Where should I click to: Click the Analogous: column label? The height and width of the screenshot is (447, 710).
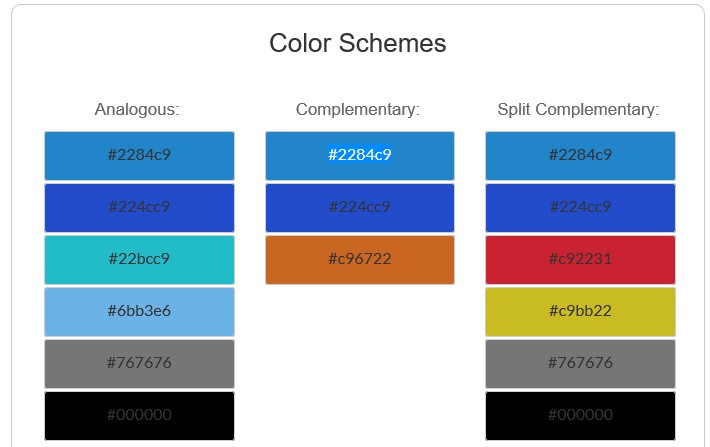(137, 110)
